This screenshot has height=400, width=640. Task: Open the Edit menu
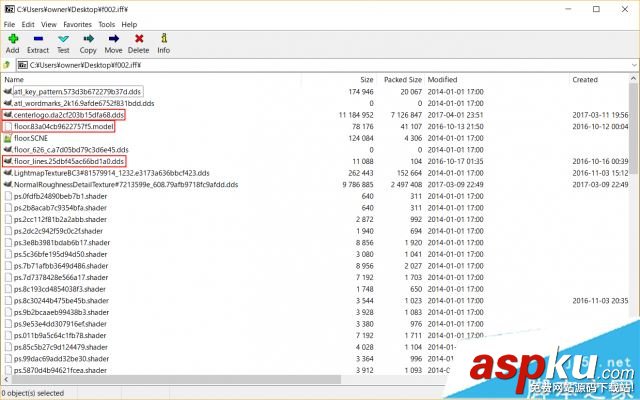[x=28, y=24]
